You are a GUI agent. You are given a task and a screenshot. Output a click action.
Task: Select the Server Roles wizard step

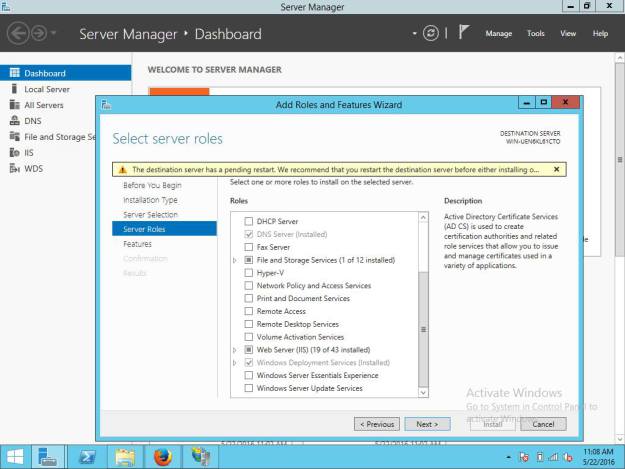[x=164, y=229]
